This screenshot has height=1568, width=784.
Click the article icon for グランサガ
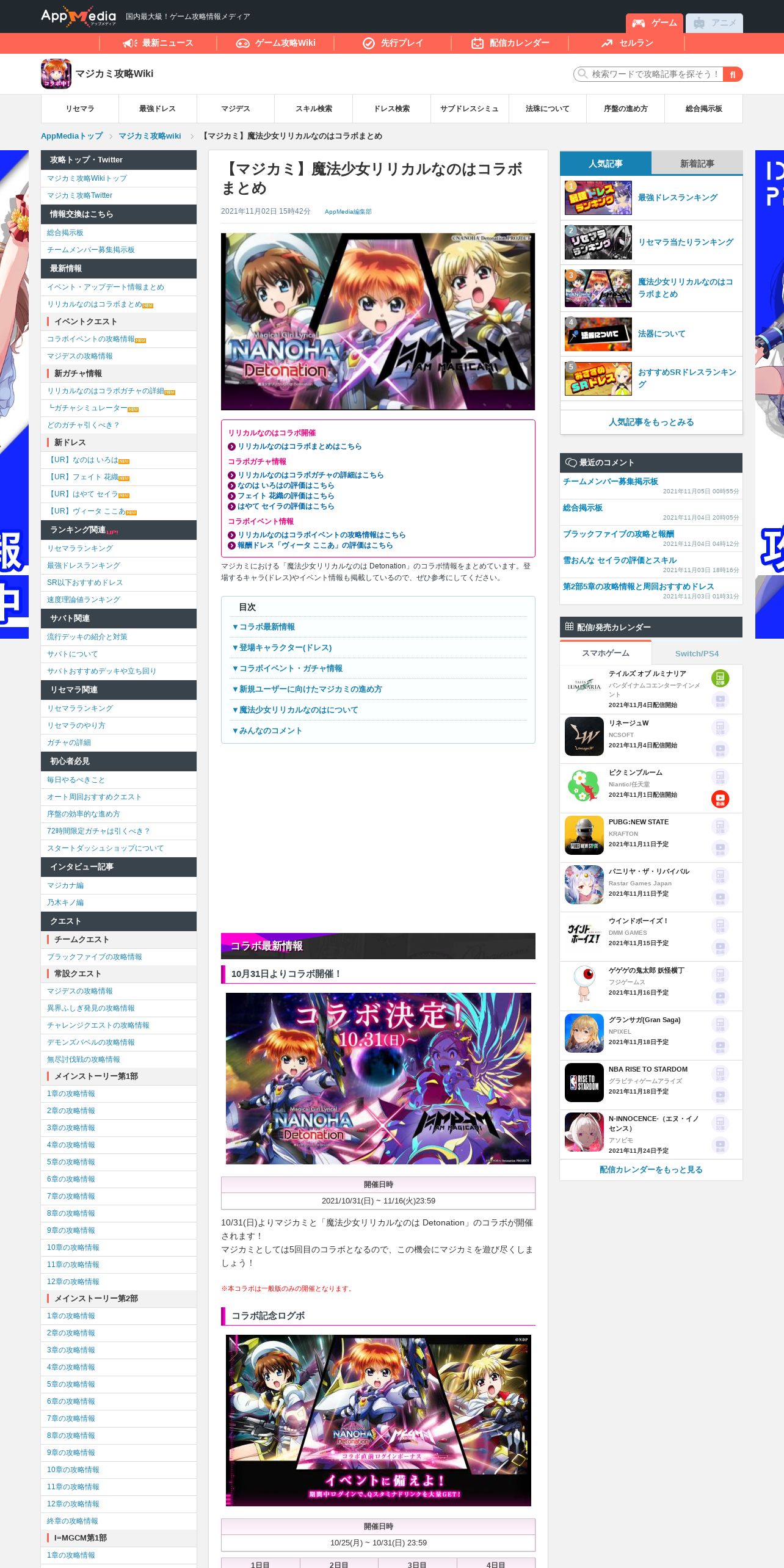click(x=720, y=1024)
